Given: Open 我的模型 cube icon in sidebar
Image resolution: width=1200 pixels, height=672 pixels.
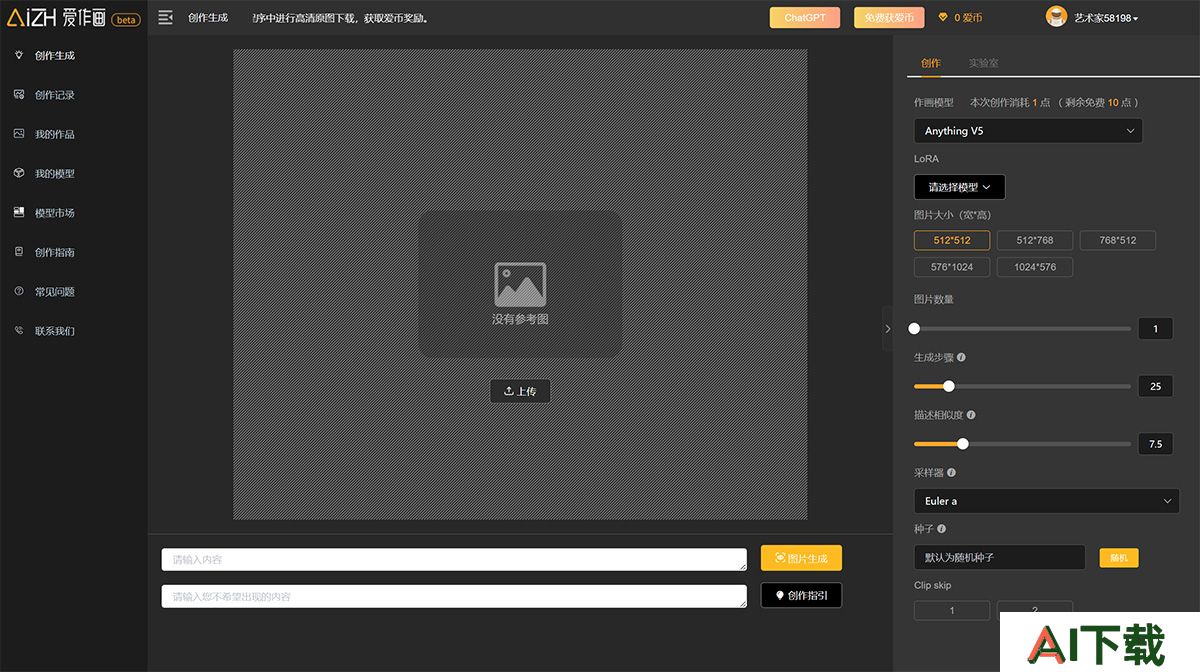Looking at the screenshot, I should 18,173.
